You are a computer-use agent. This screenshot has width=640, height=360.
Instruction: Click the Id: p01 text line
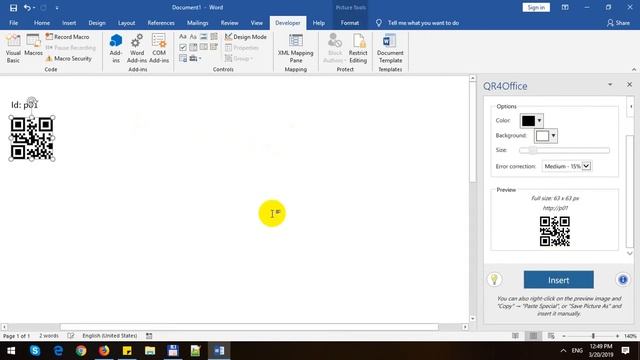(x=24, y=105)
